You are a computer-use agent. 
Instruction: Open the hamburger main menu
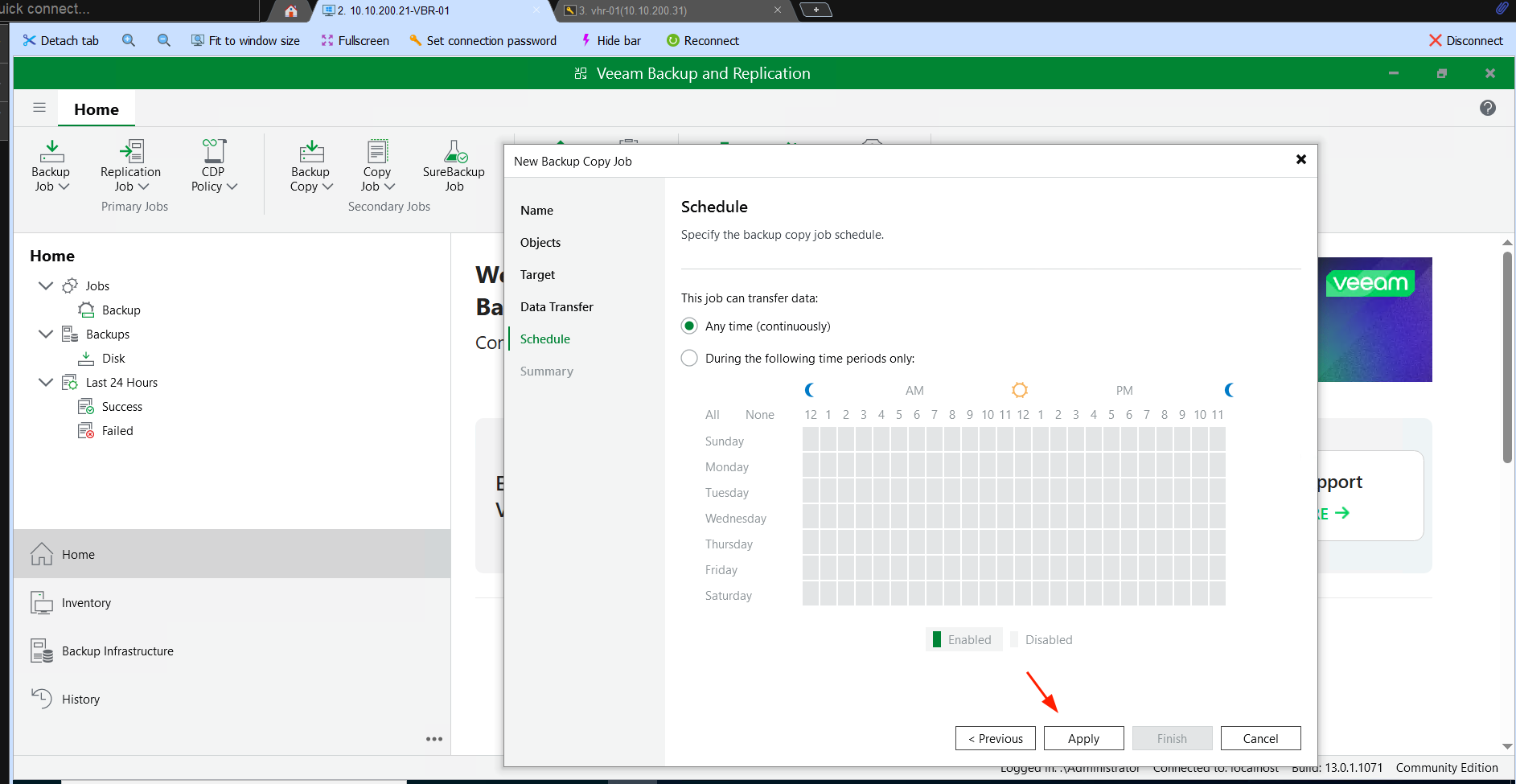tap(39, 108)
